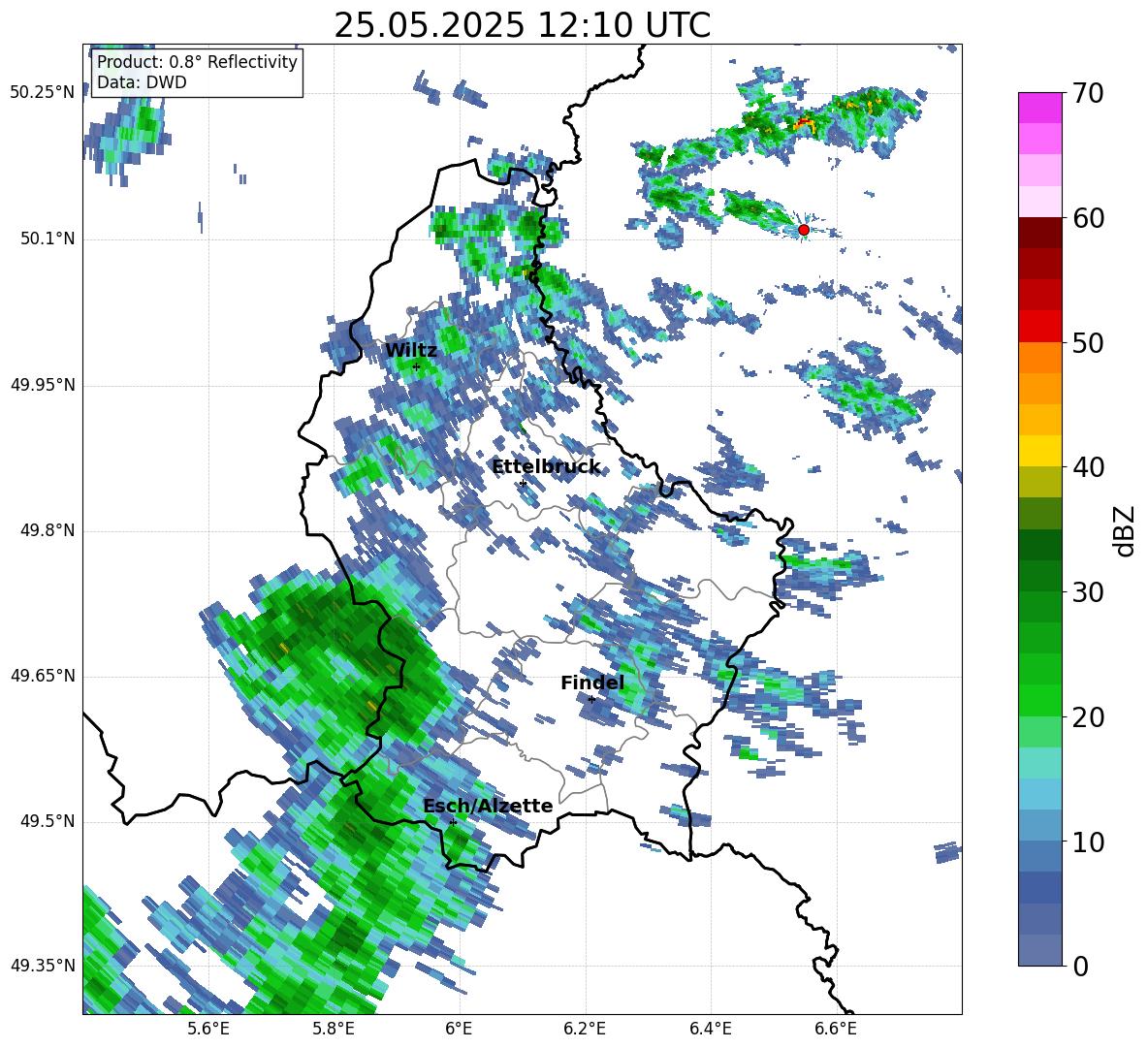Click the 49.8°N latitude label
The image size is (1148, 1048).
48,530
